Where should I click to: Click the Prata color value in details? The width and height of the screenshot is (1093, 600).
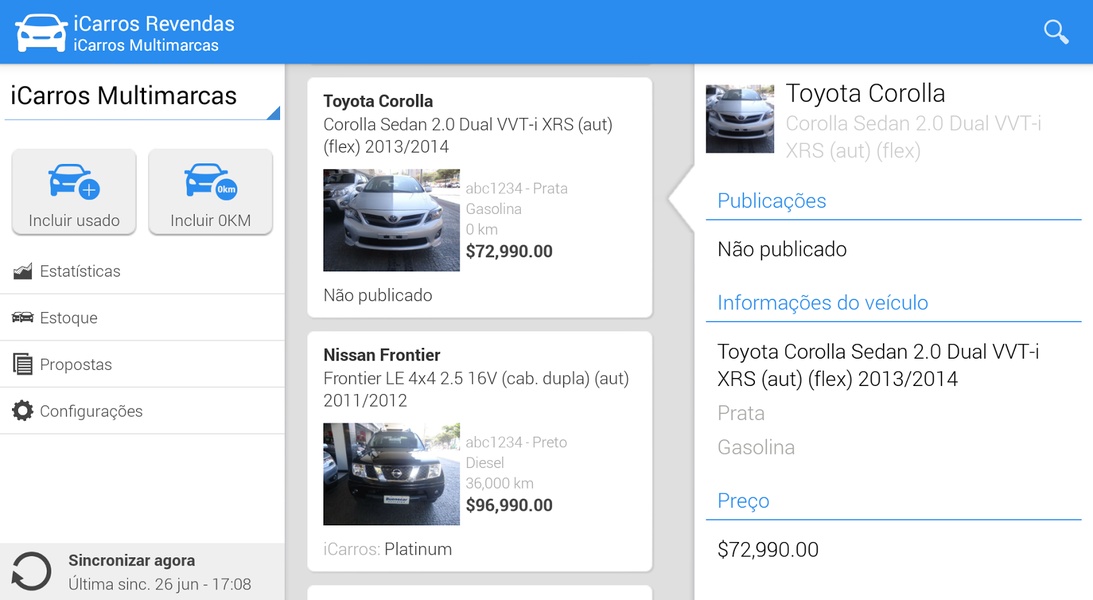(741, 413)
